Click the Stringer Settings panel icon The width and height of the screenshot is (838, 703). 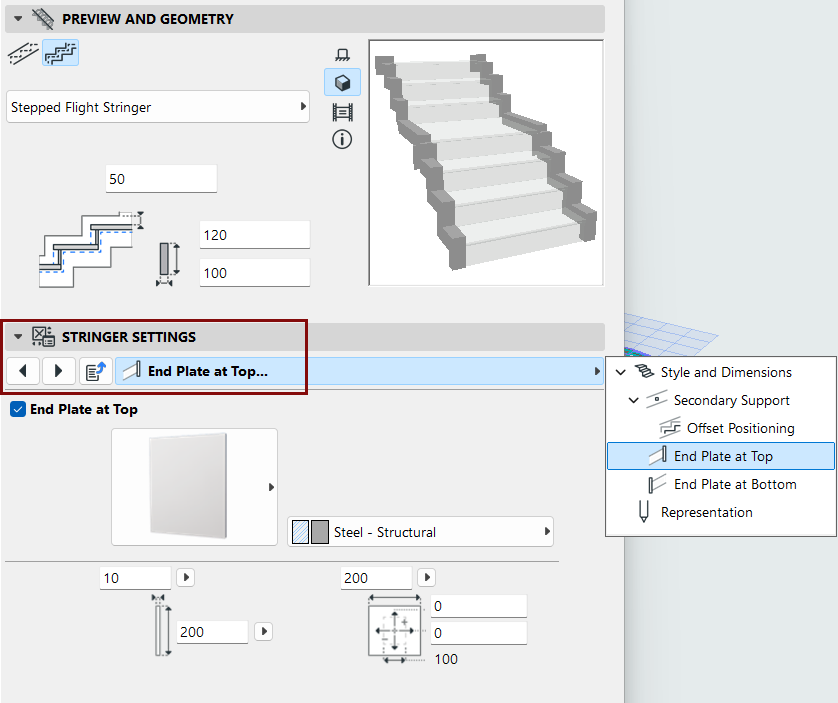(x=43, y=337)
